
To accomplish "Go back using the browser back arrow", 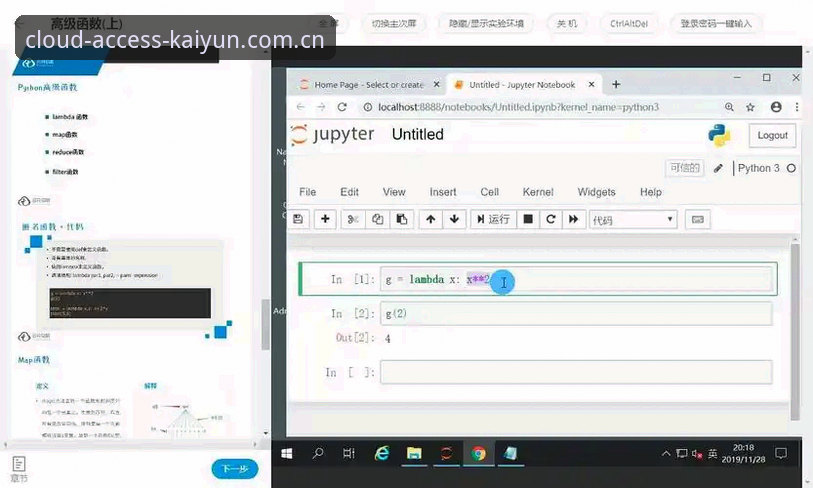I will (x=301, y=107).
